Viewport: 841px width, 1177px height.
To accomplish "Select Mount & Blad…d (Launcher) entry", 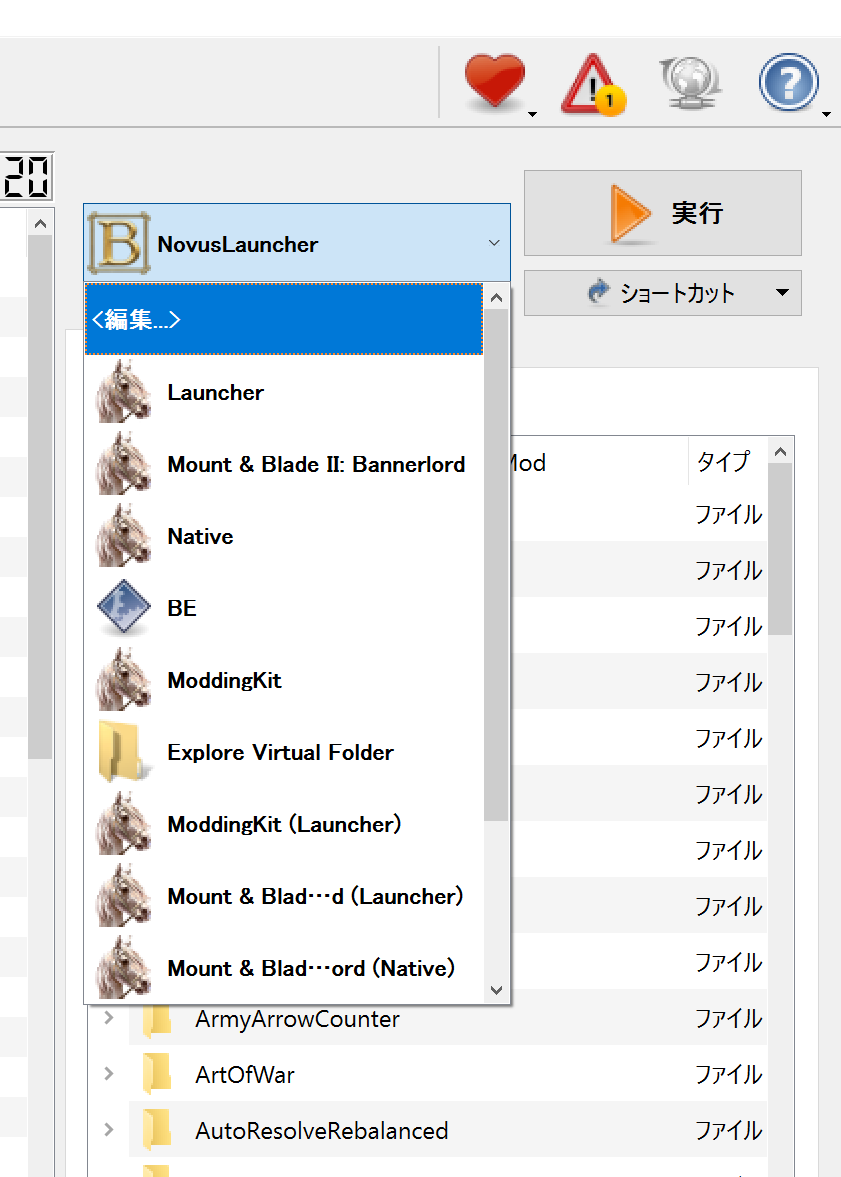I will click(284, 896).
